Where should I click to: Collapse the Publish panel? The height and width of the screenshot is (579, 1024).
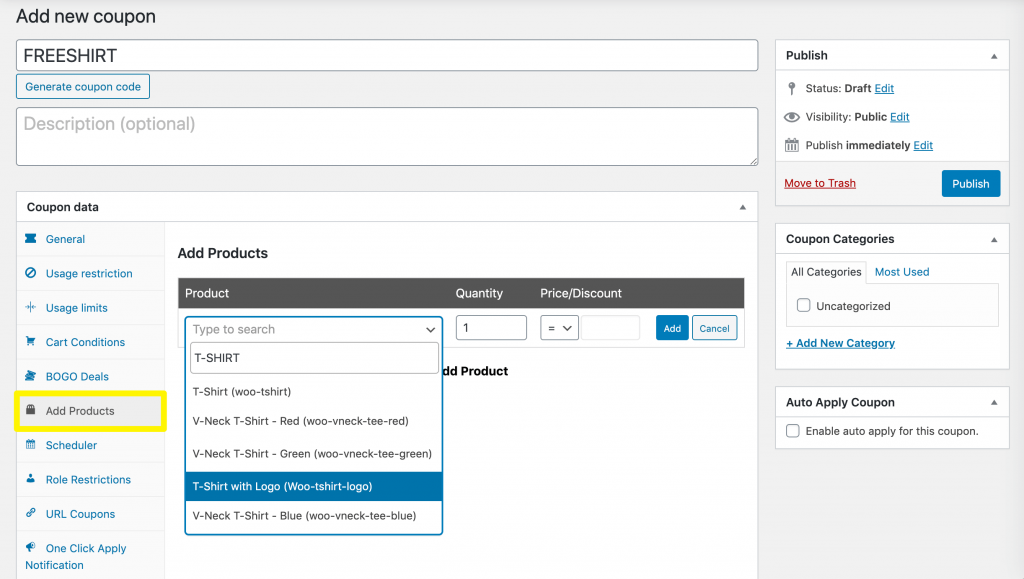tap(993, 56)
